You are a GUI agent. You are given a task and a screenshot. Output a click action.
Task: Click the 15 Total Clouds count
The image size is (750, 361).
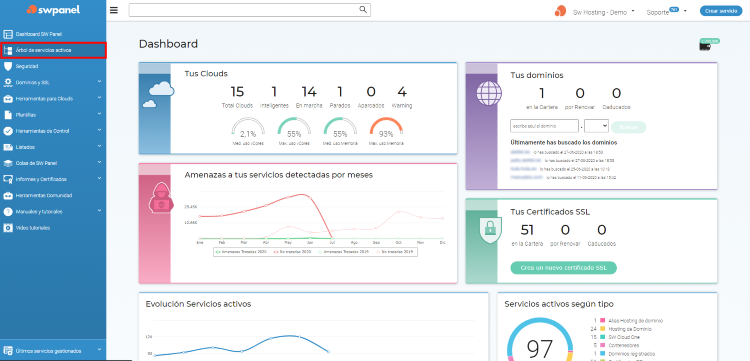pyautogui.click(x=237, y=91)
